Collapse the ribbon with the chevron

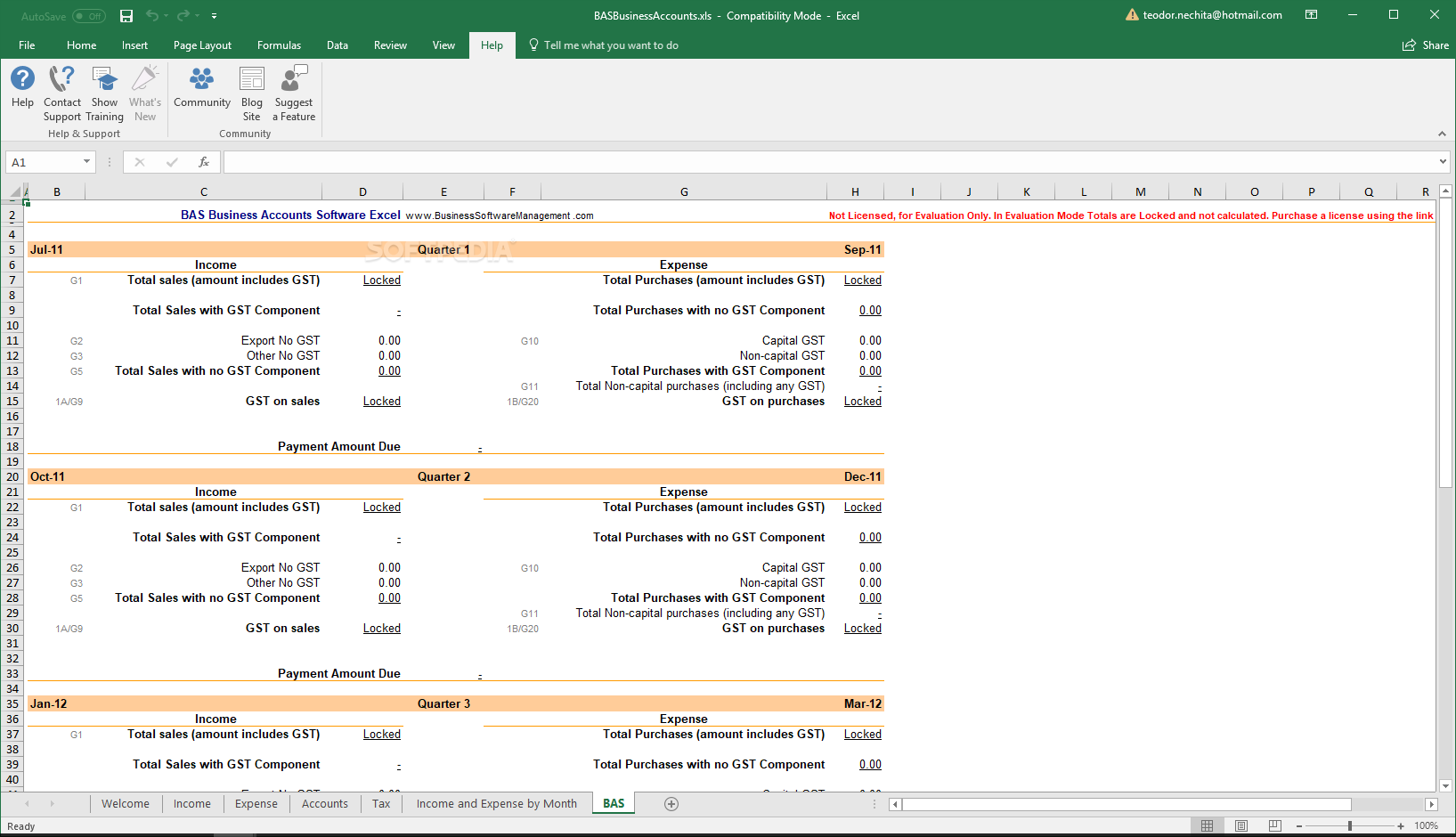(1442, 134)
